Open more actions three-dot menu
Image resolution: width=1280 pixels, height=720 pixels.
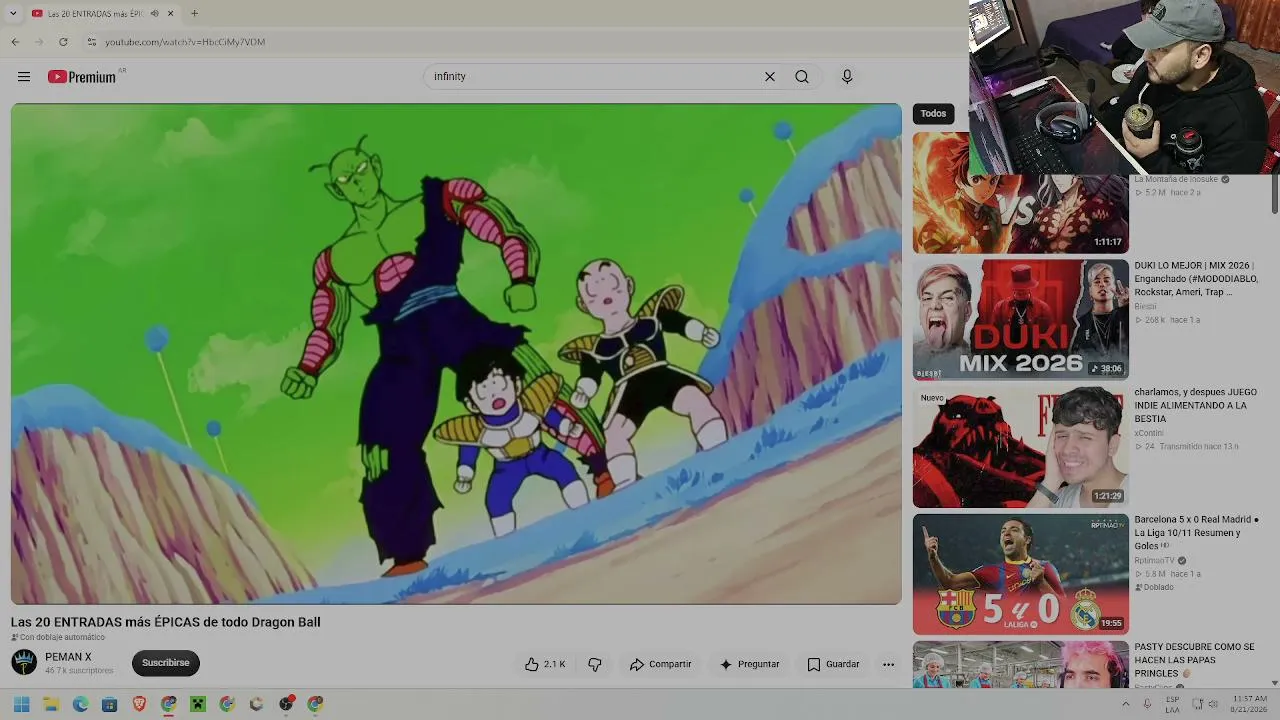coord(888,664)
